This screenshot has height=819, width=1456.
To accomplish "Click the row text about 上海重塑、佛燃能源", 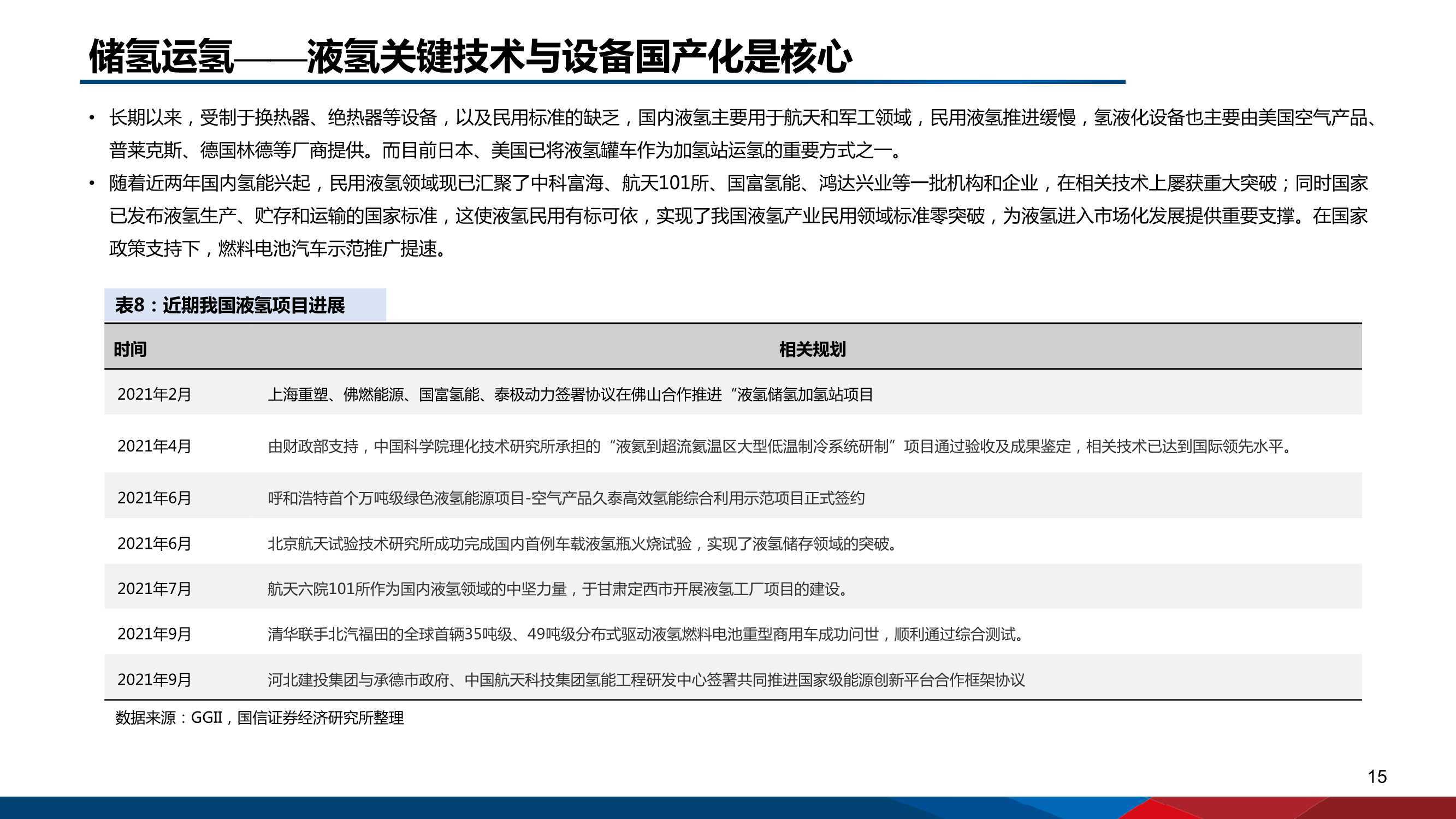I will (x=570, y=394).
